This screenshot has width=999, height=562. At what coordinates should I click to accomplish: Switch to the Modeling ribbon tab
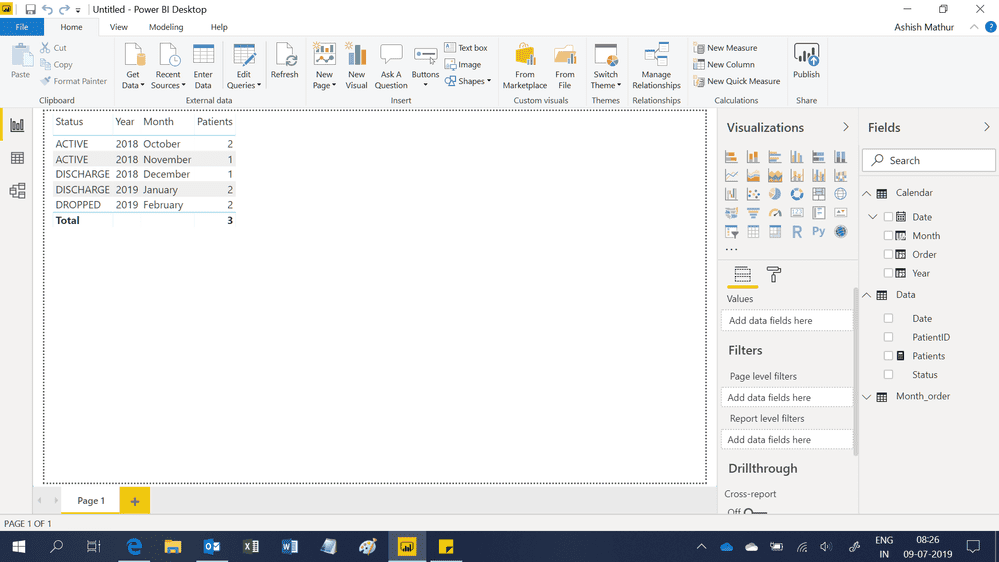(x=166, y=27)
